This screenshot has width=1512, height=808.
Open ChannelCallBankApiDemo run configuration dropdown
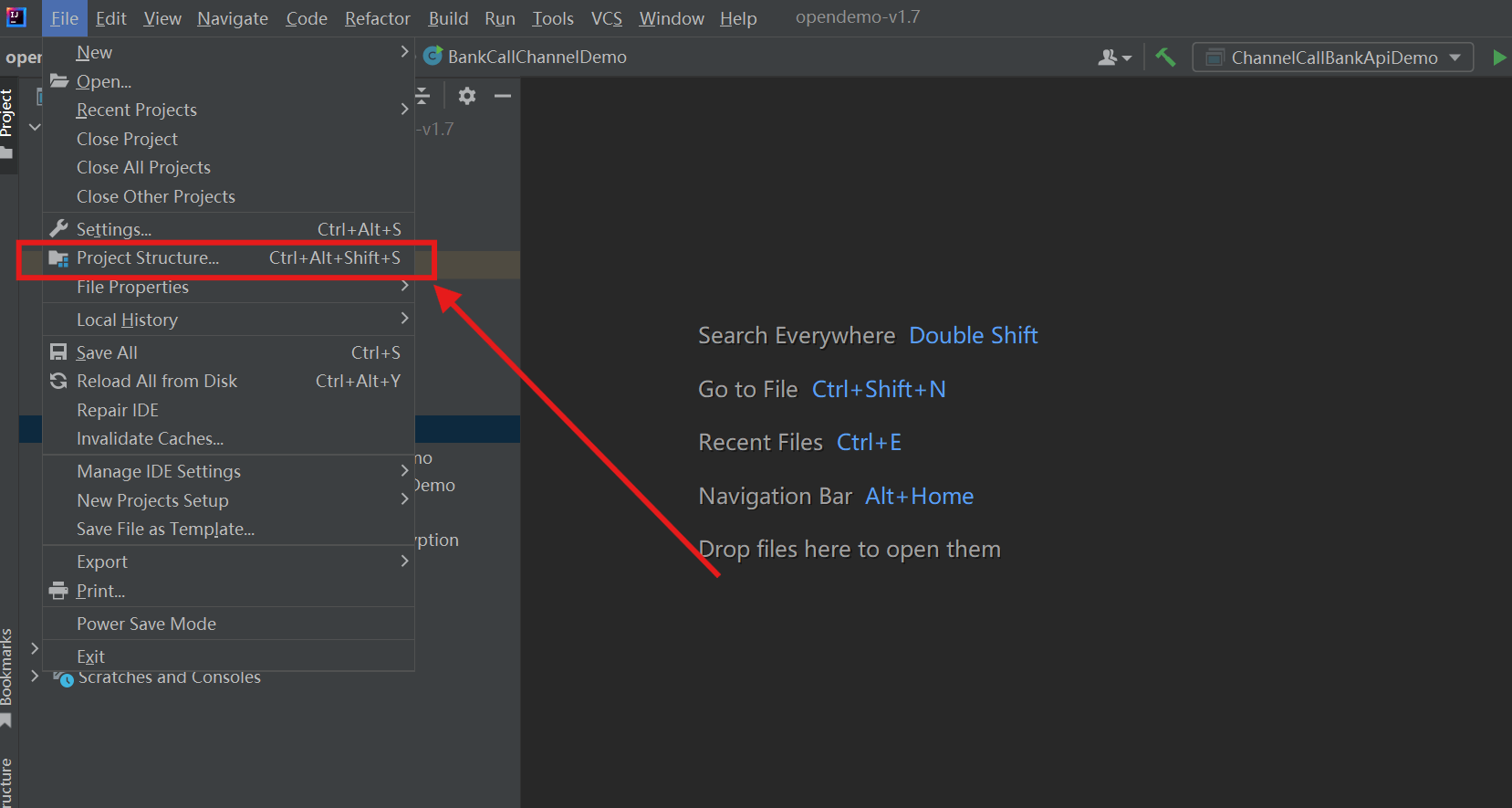tap(1333, 58)
